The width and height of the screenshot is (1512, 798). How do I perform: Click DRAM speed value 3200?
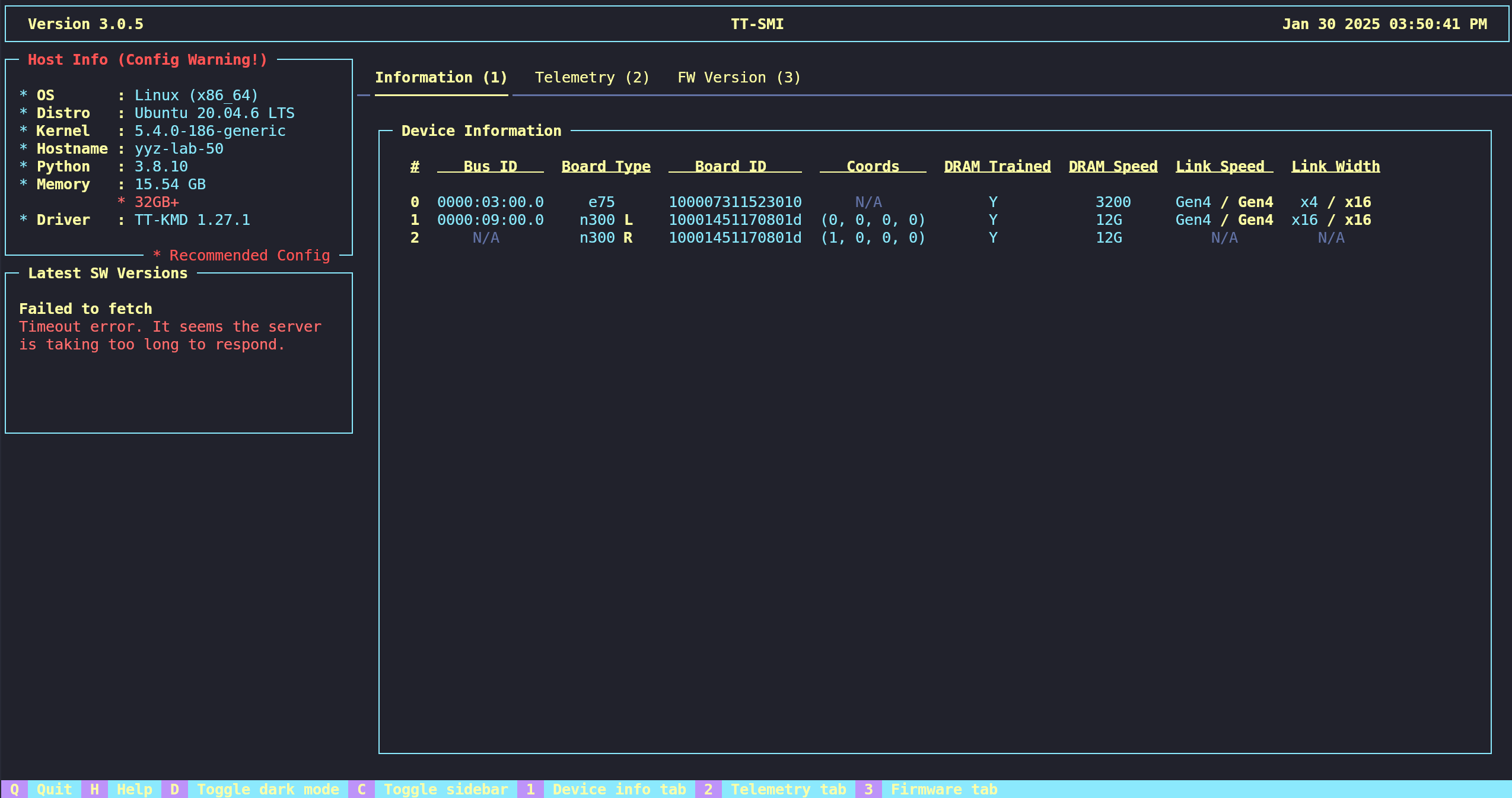(1113, 202)
